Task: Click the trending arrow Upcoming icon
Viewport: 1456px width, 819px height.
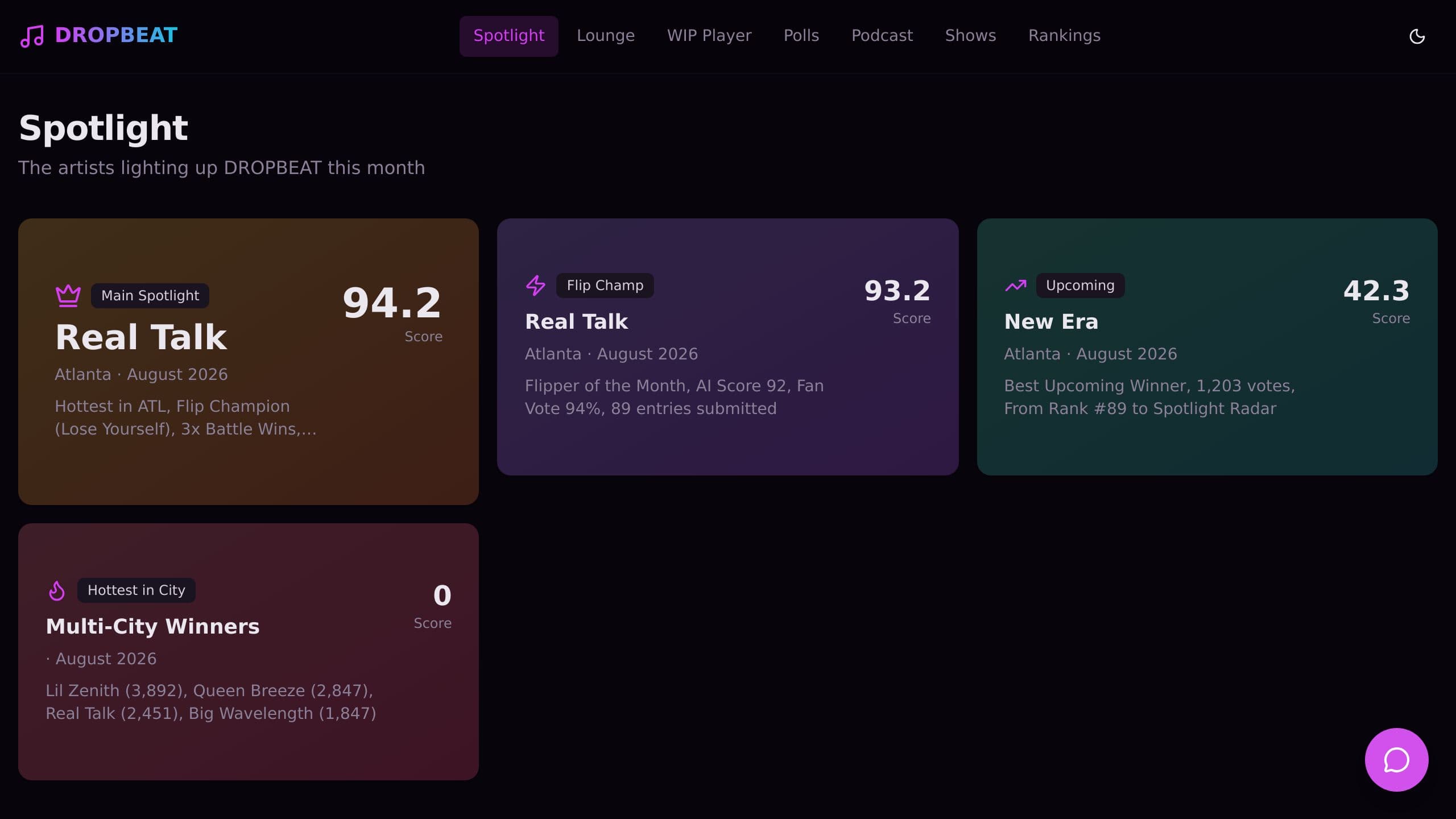Action: pyautogui.click(x=1015, y=286)
